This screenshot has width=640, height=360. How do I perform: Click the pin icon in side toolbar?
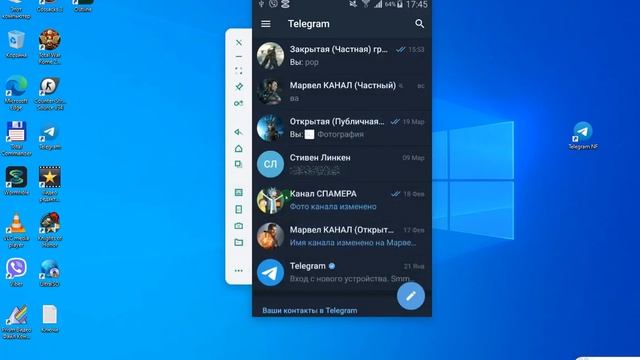pyautogui.click(x=239, y=87)
